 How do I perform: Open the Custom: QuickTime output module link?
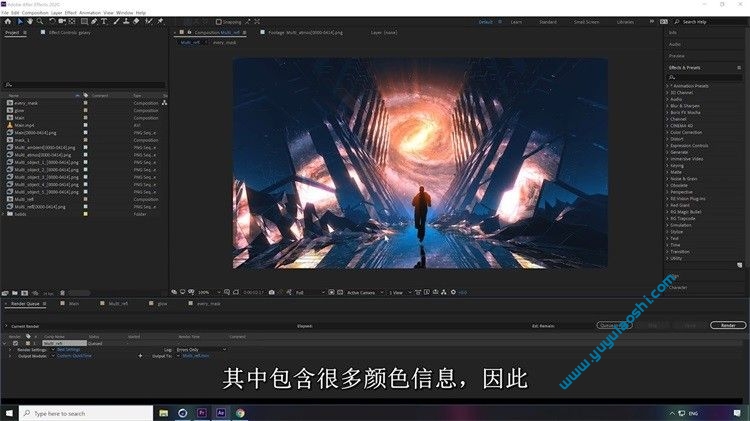click(x=74, y=356)
